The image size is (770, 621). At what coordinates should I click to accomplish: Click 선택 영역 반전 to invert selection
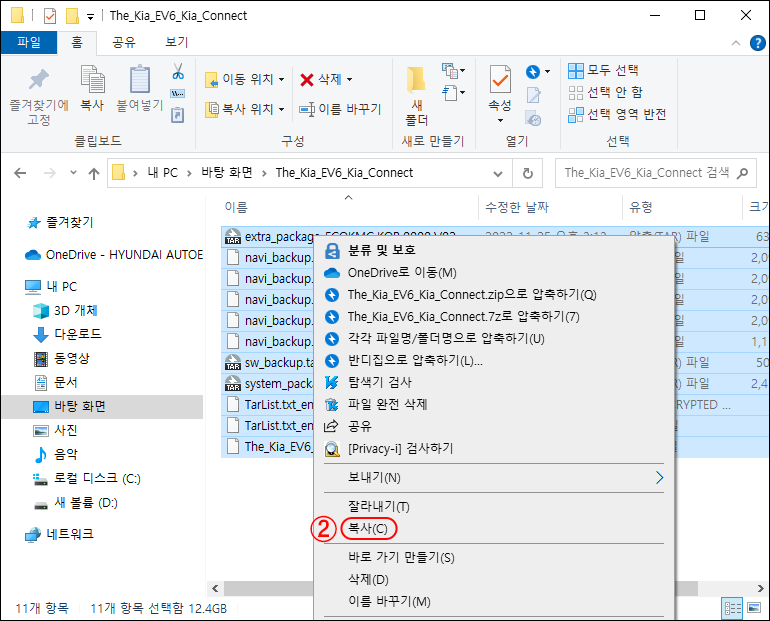click(617, 114)
